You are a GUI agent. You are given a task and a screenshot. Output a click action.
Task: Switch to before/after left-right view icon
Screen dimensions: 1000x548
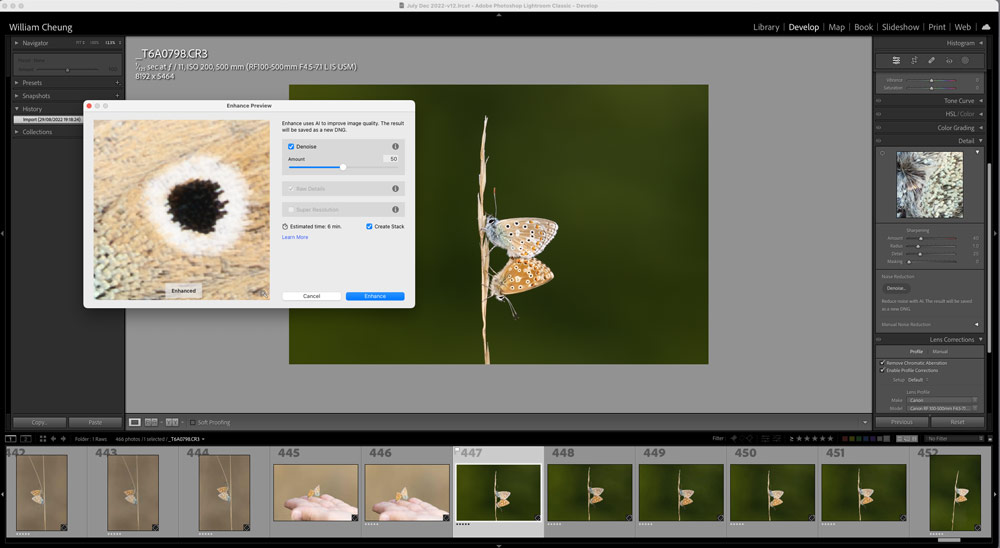click(x=151, y=422)
